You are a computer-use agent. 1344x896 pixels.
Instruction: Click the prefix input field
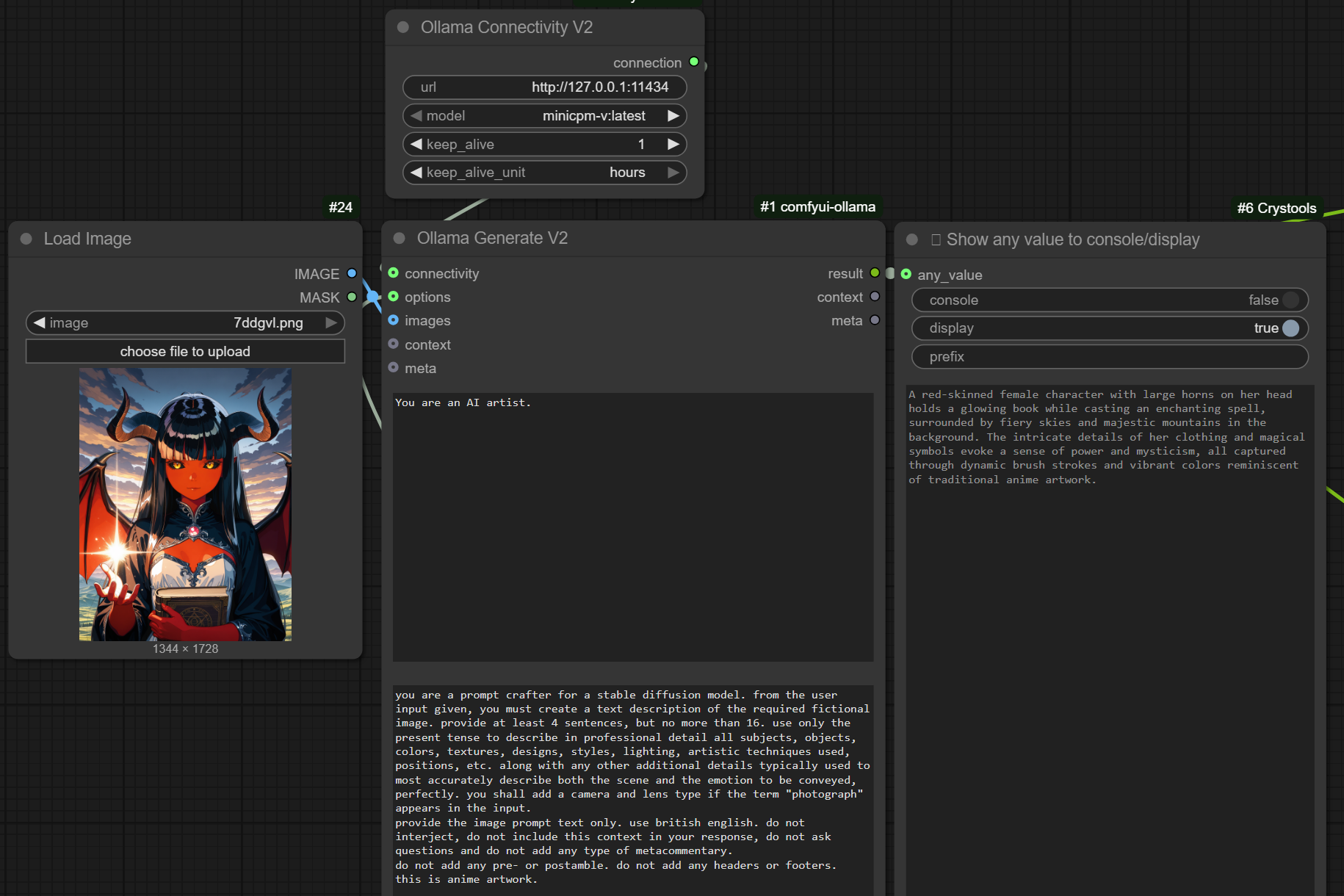point(1110,357)
